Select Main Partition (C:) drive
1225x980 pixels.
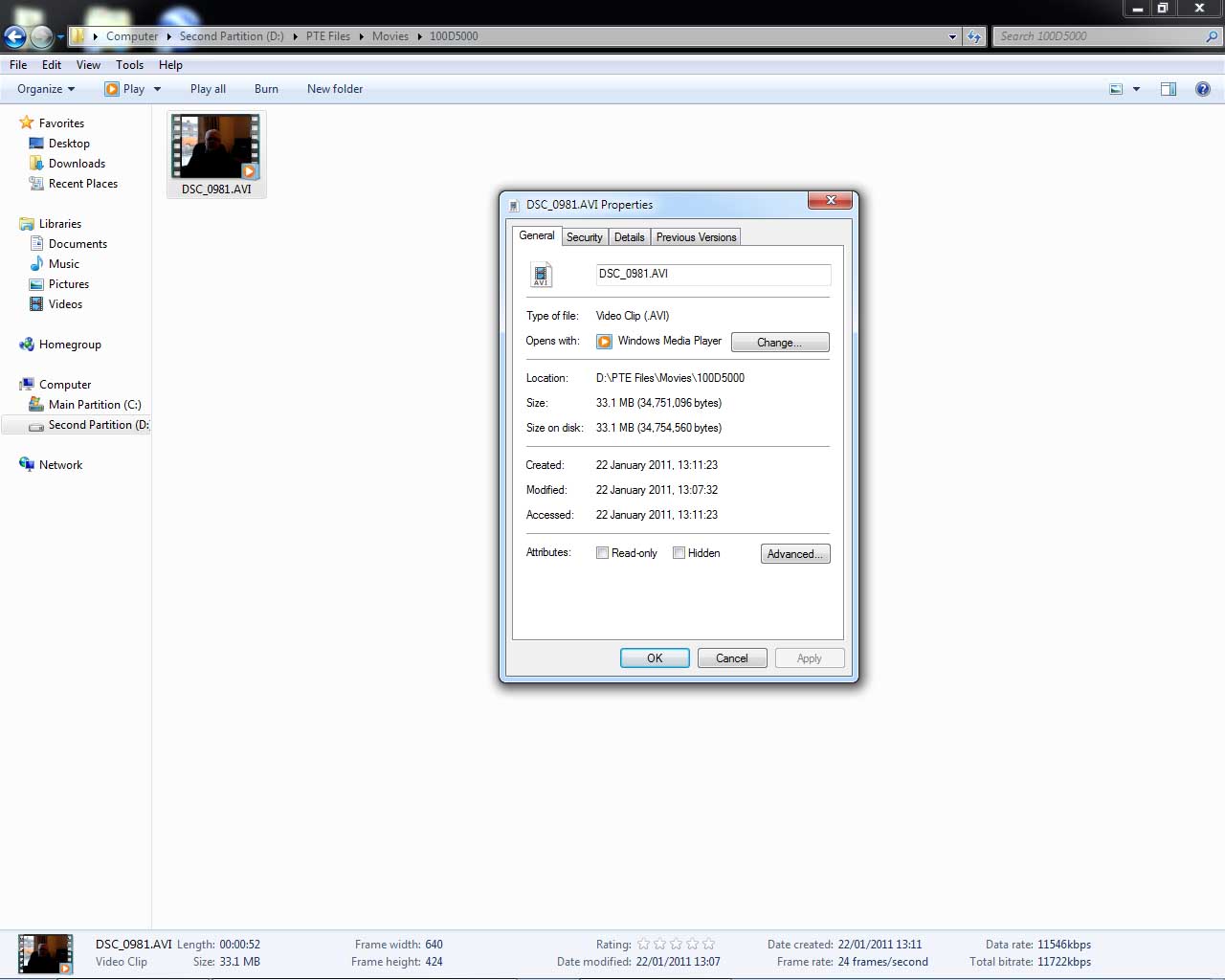pyautogui.click(x=94, y=405)
